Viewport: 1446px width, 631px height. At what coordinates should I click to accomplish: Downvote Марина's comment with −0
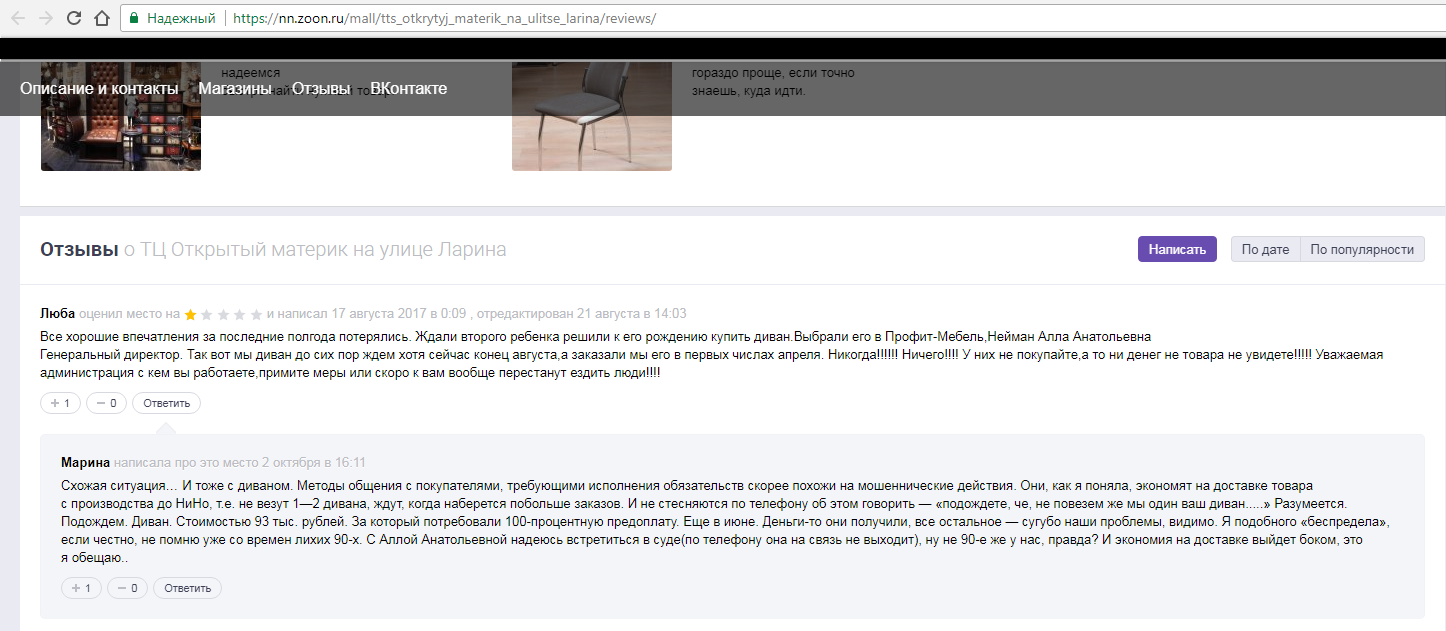pyautogui.click(x=128, y=588)
